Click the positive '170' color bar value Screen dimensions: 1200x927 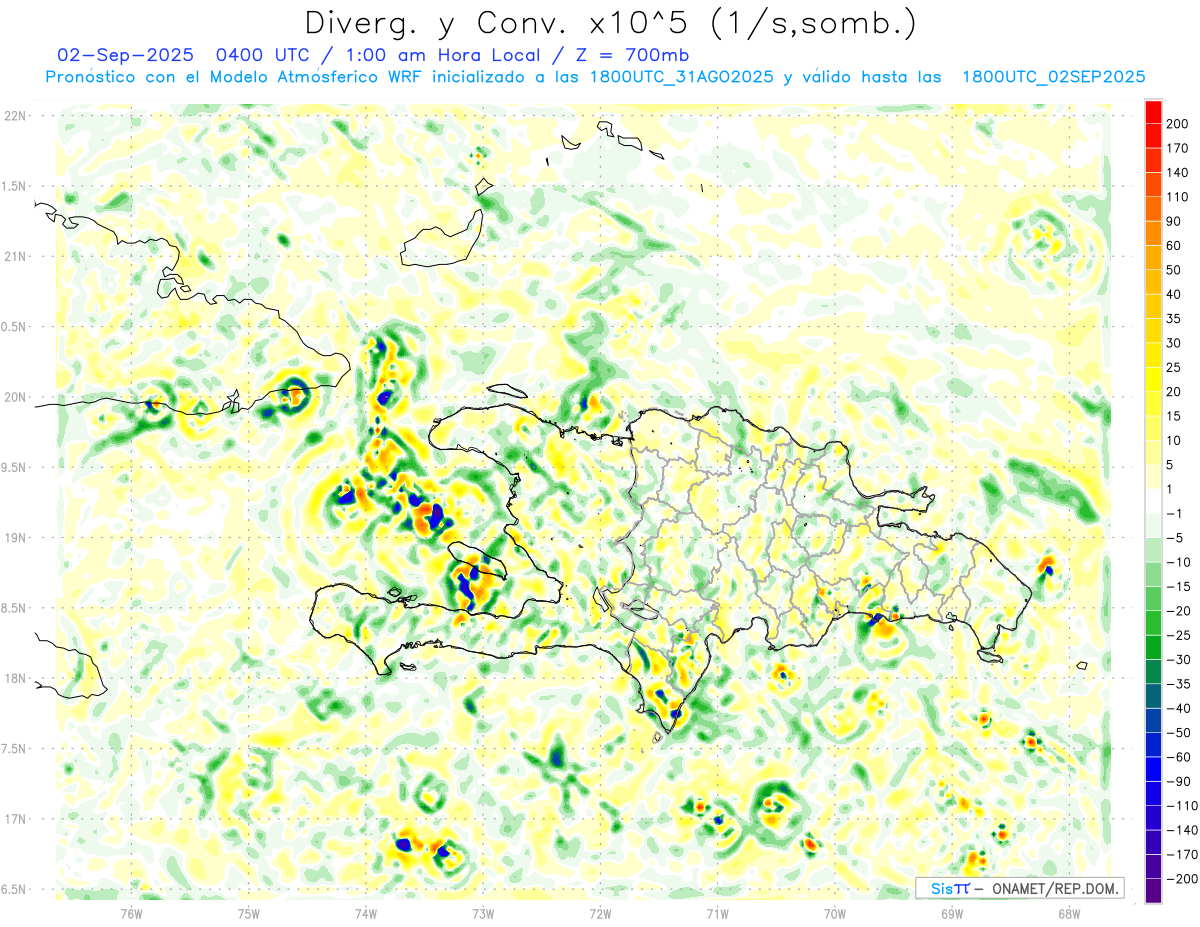point(1178,148)
